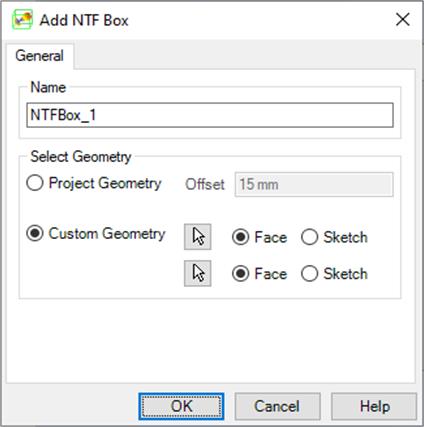The height and width of the screenshot is (427, 424).
Task: Click the Offset label text
Action: [x=205, y=184]
